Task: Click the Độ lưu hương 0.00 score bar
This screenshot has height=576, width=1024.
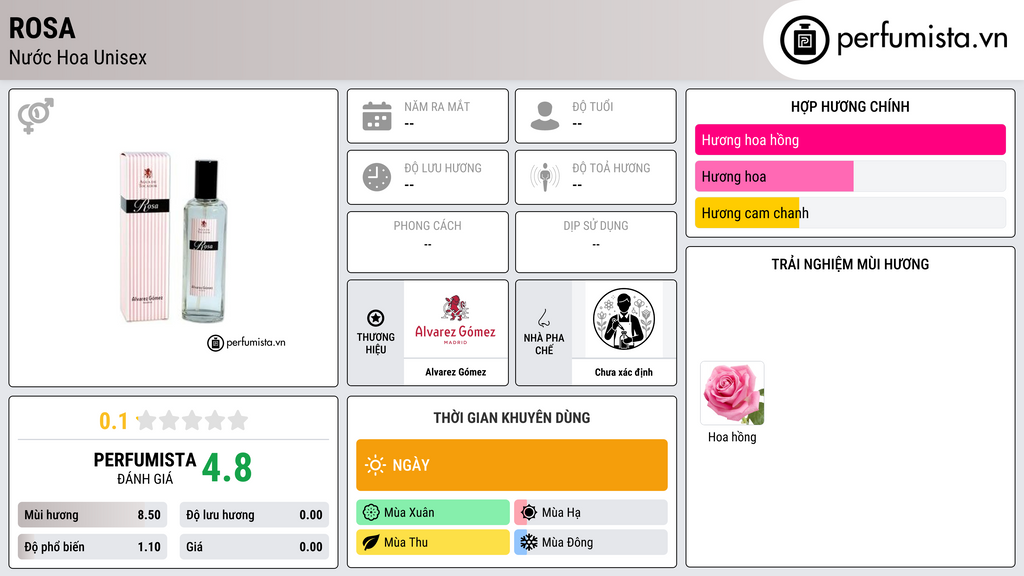Action: point(254,515)
